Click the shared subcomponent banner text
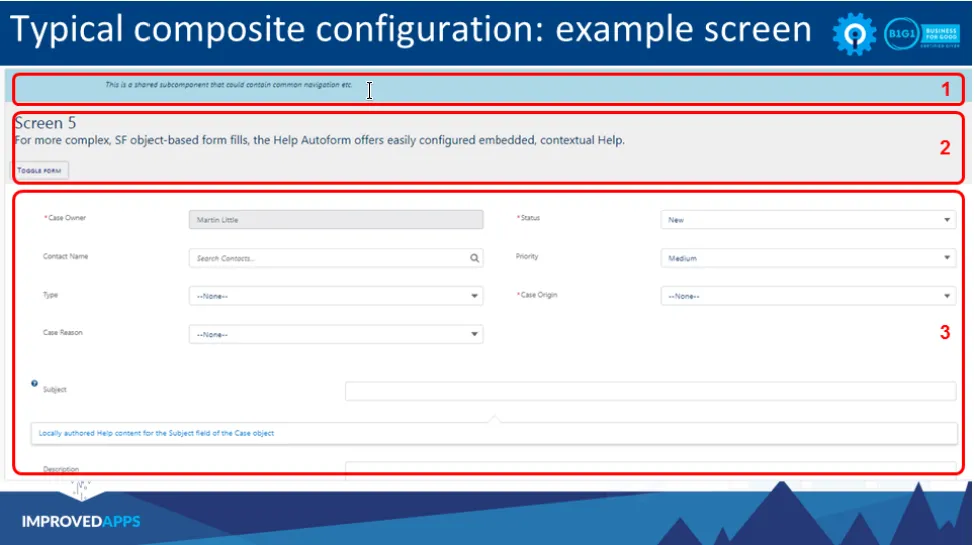The height and width of the screenshot is (545, 974). pos(229,85)
